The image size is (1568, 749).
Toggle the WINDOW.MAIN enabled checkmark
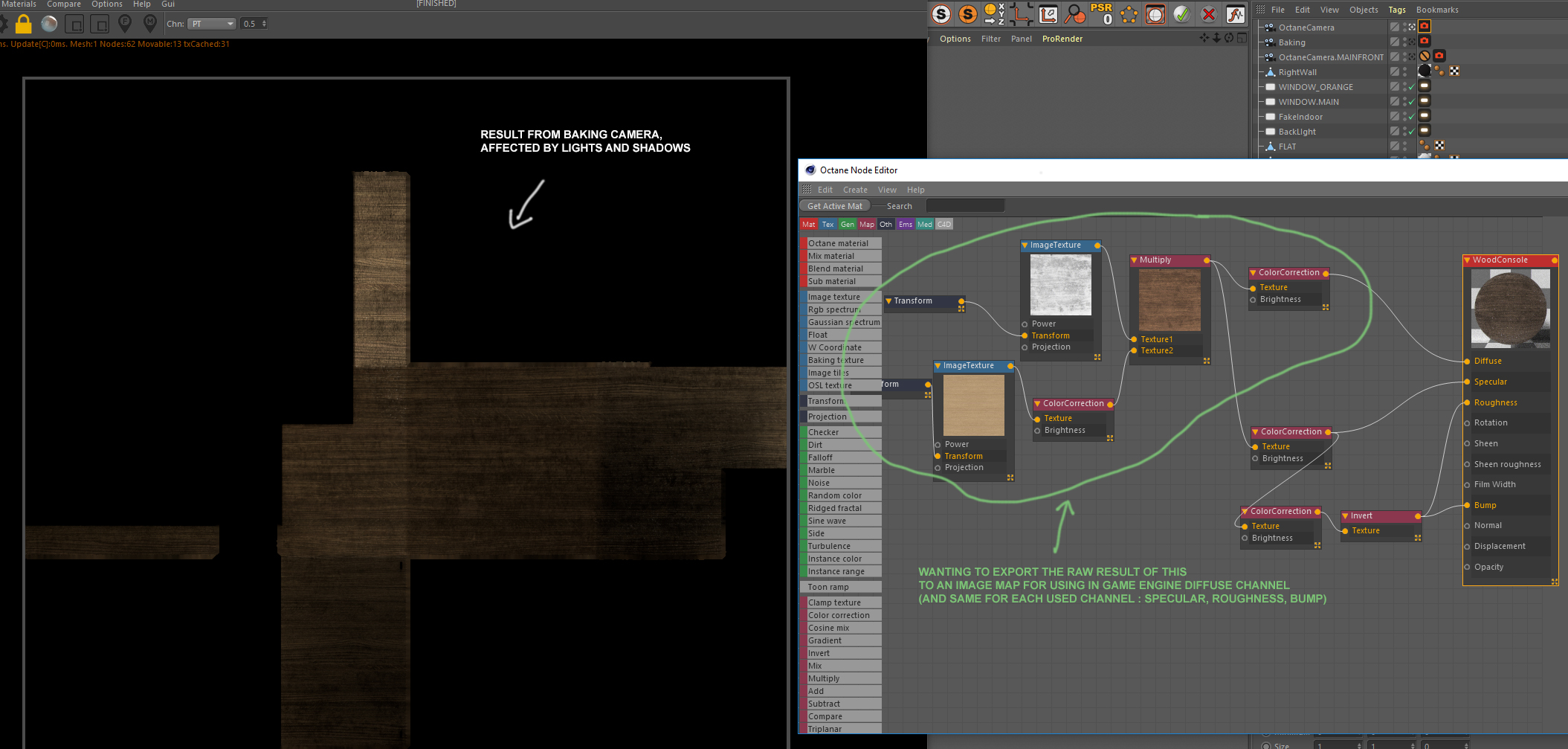[1411, 102]
